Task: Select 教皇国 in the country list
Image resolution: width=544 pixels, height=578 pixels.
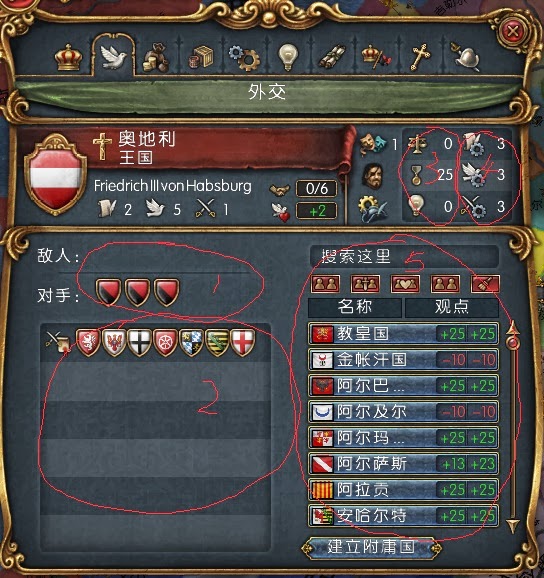Action: 404,334
